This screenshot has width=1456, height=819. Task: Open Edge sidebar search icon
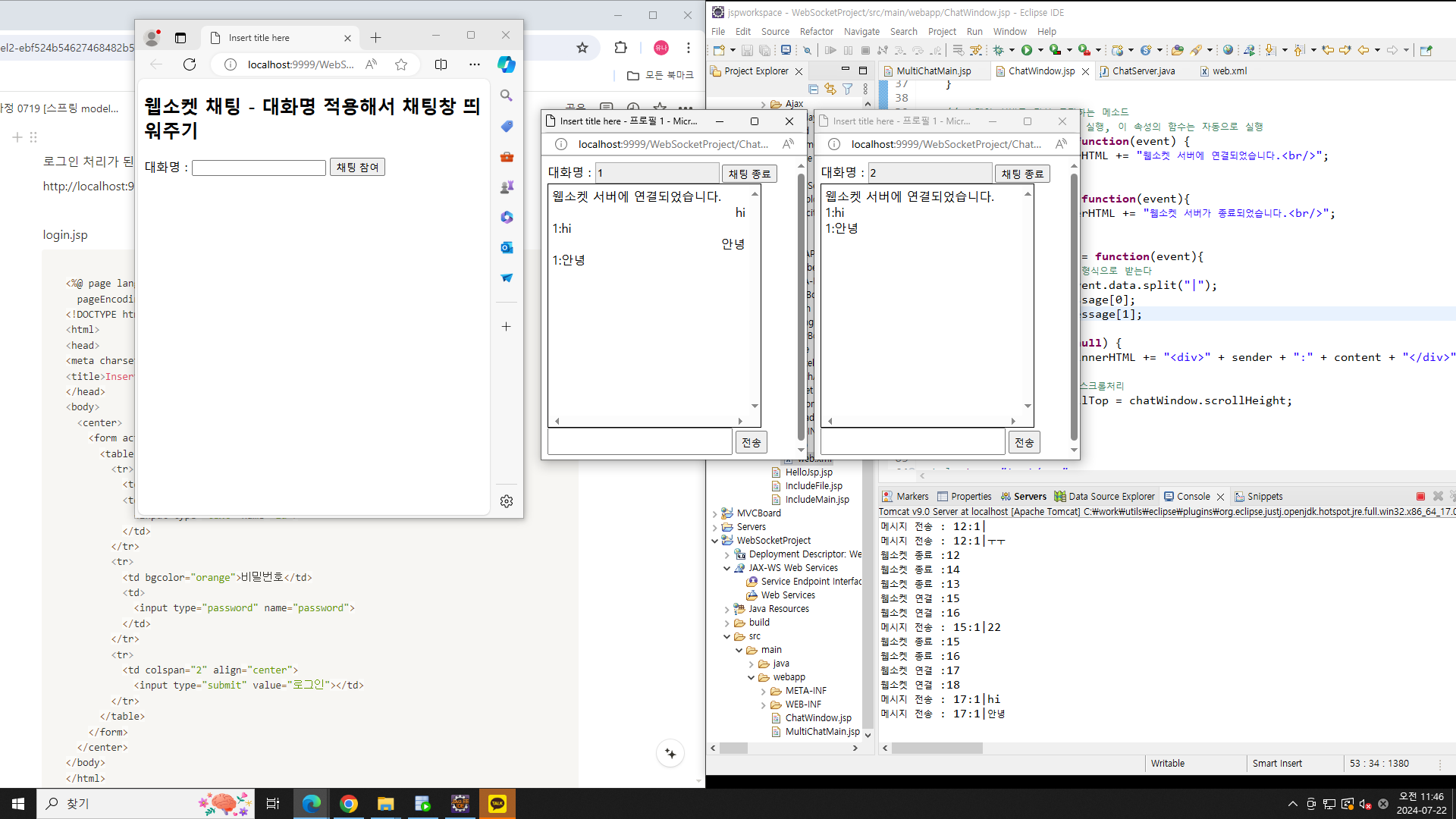pos(507,96)
